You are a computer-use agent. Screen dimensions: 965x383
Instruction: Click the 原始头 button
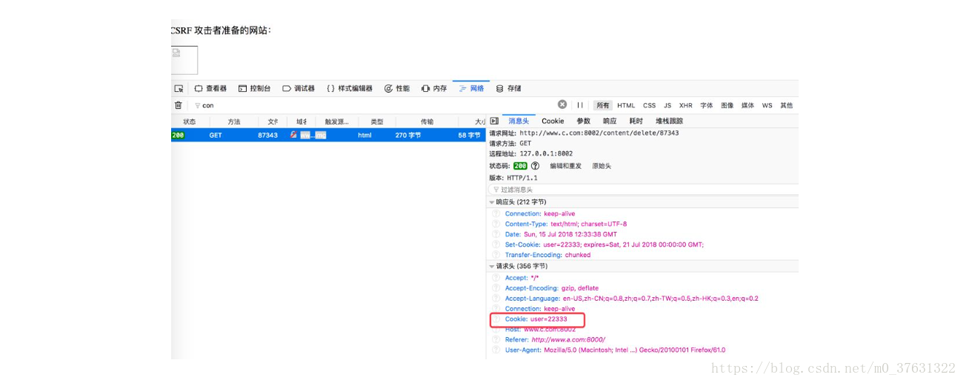[x=601, y=166]
